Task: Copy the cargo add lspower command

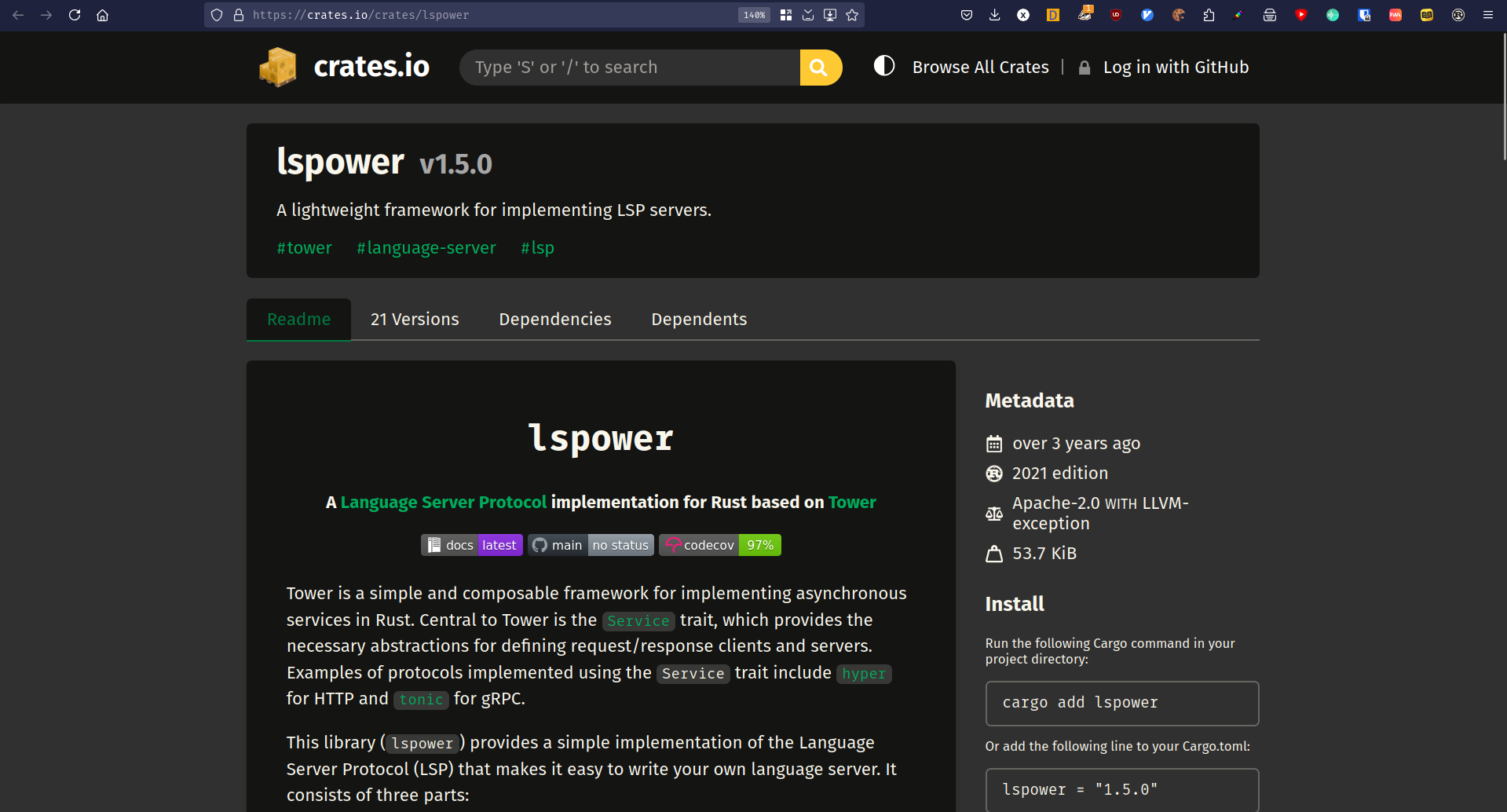Action: coord(1121,703)
